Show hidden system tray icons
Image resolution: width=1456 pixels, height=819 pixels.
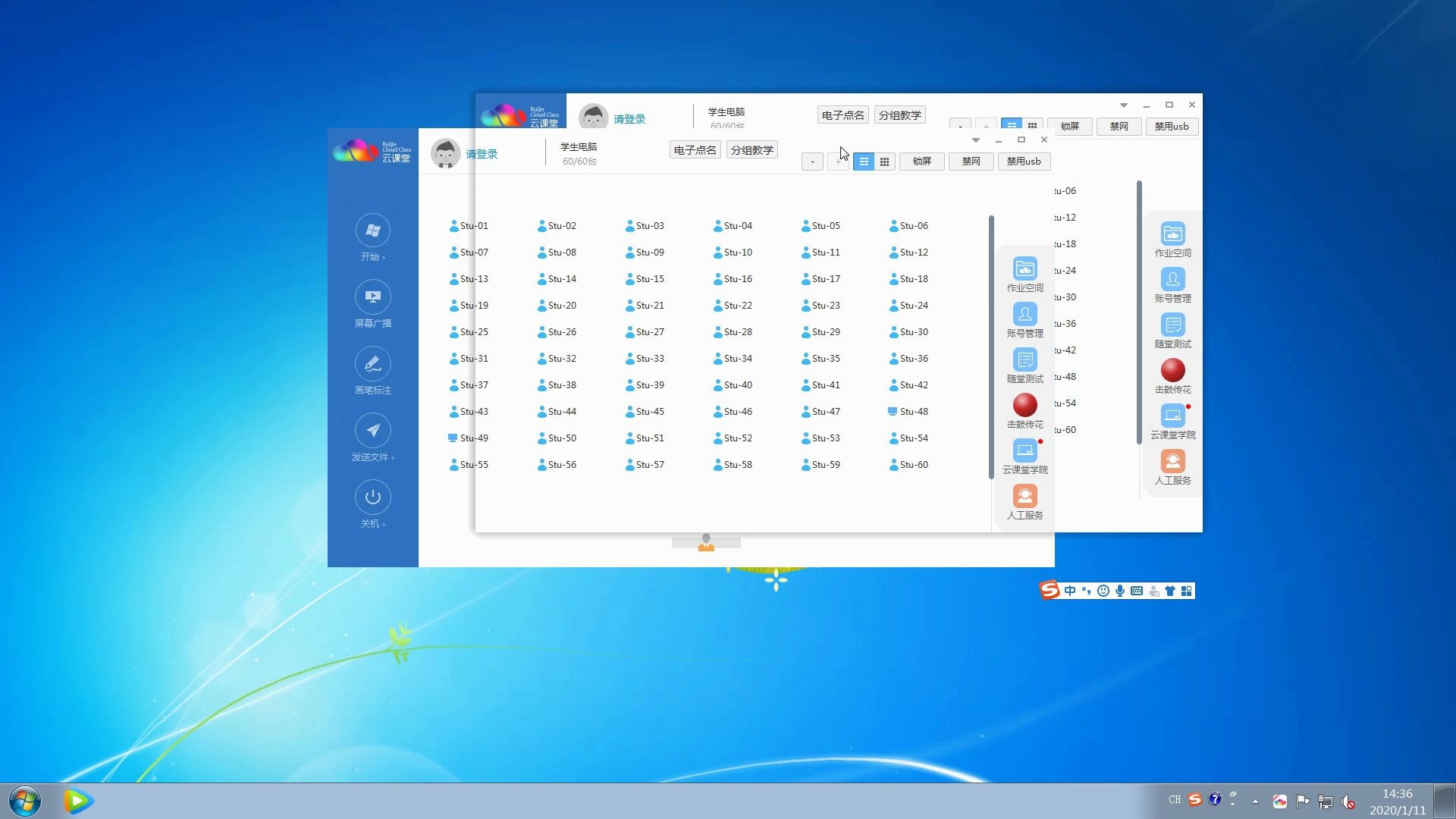1255,801
